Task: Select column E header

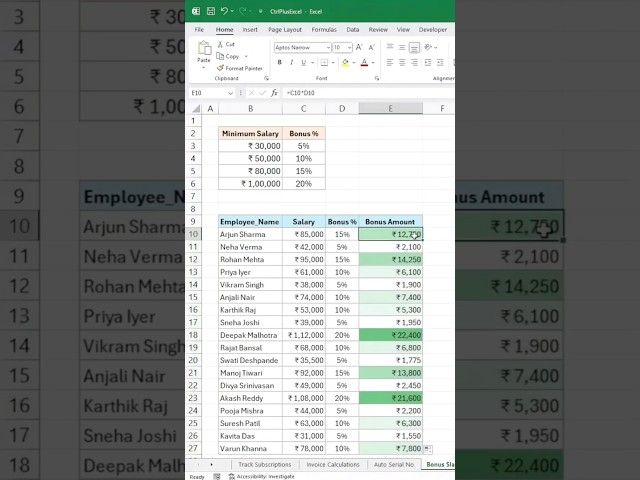Action: point(390,109)
